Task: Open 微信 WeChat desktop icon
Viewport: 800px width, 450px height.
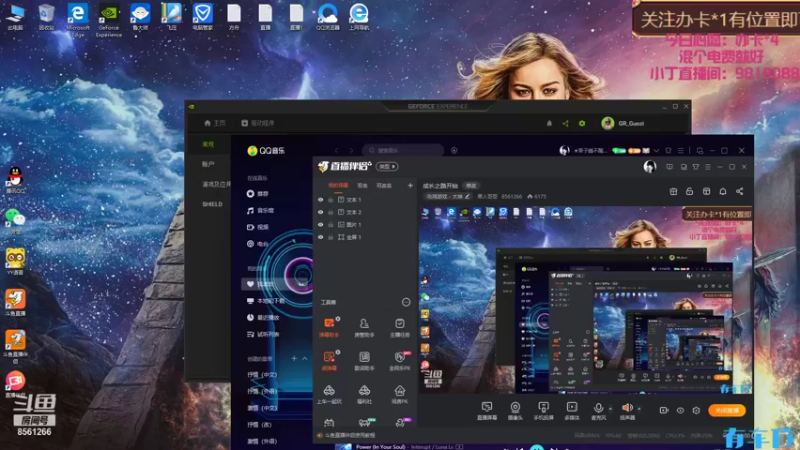Action: click(x=15, y=221)
